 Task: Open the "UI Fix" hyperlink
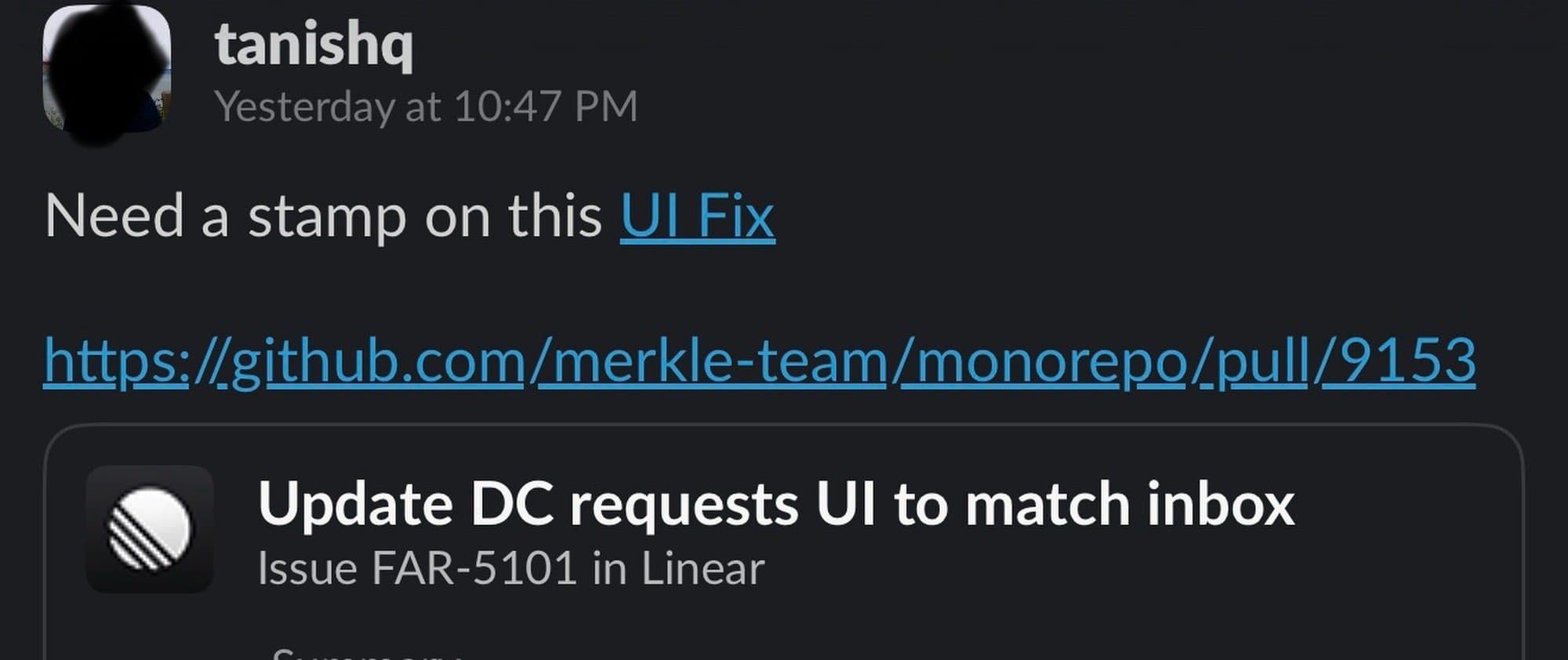point(697,216)
